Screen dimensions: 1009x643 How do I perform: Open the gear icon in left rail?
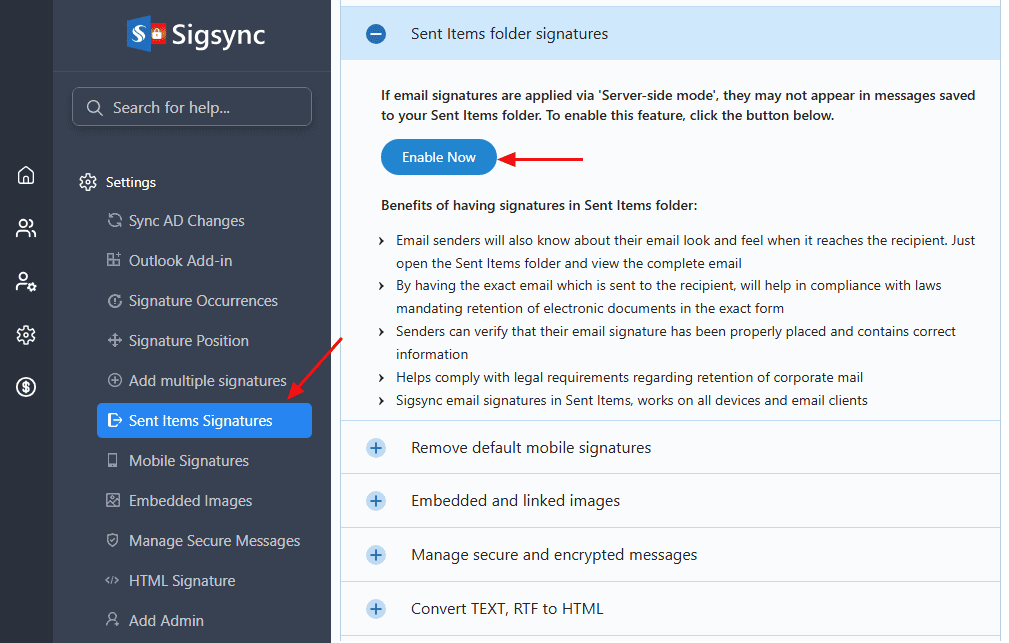click(x=26, y=335)
